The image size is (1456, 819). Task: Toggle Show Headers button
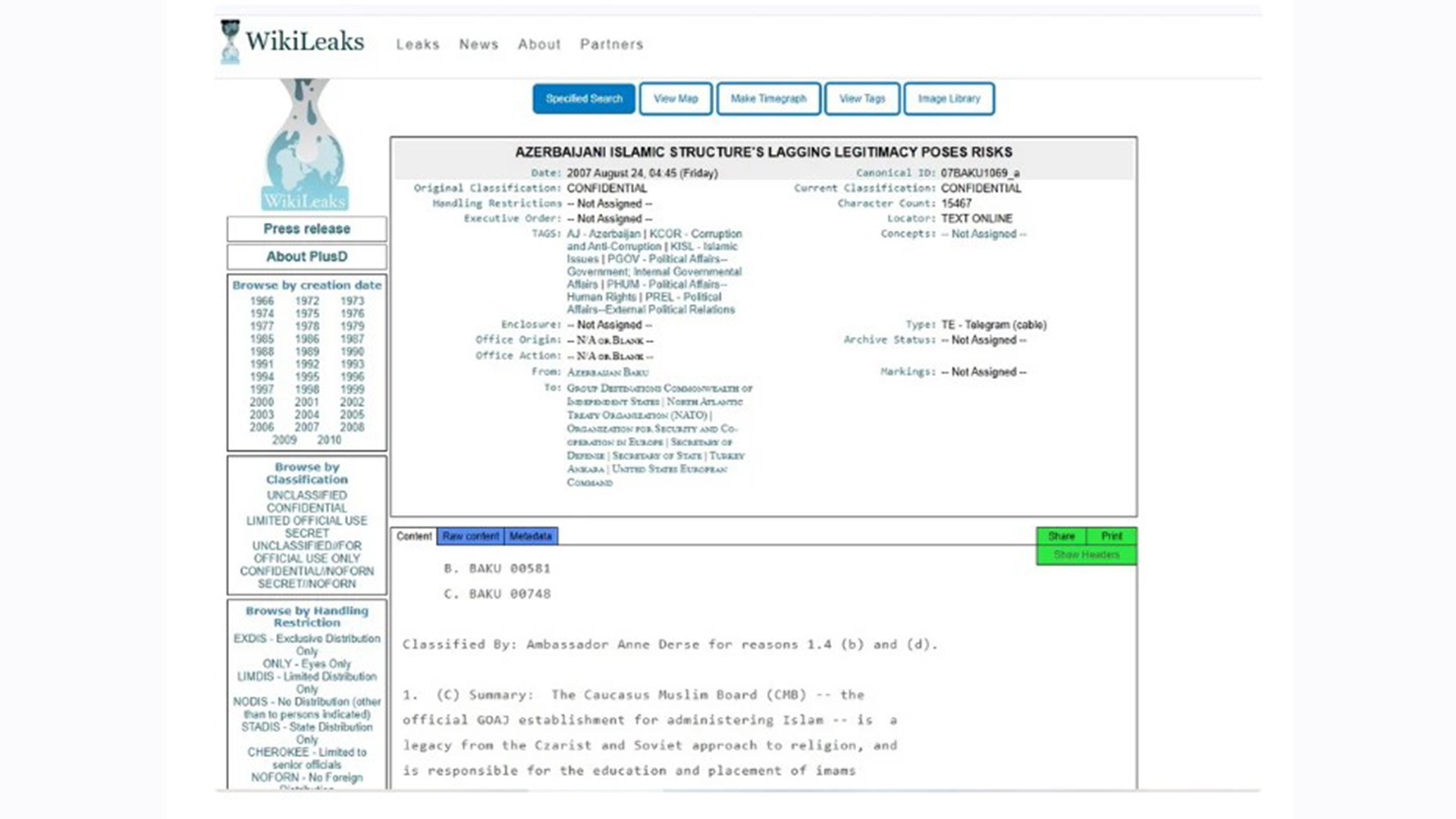tap(1086, 555)
